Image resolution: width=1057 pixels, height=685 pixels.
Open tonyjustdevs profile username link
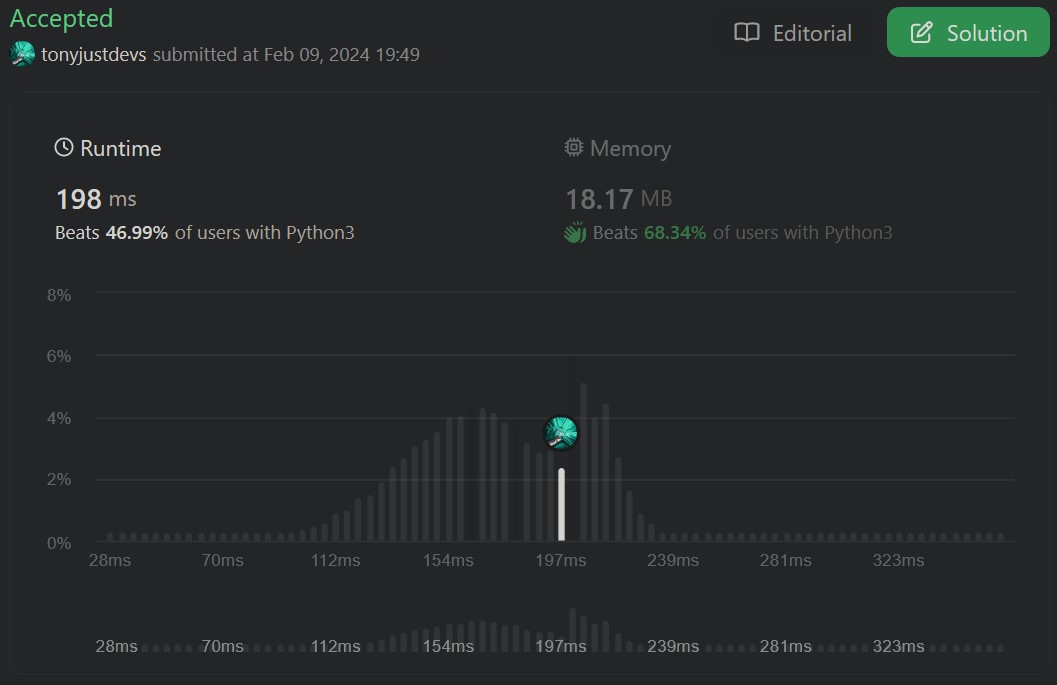click(x=94, y=55)
